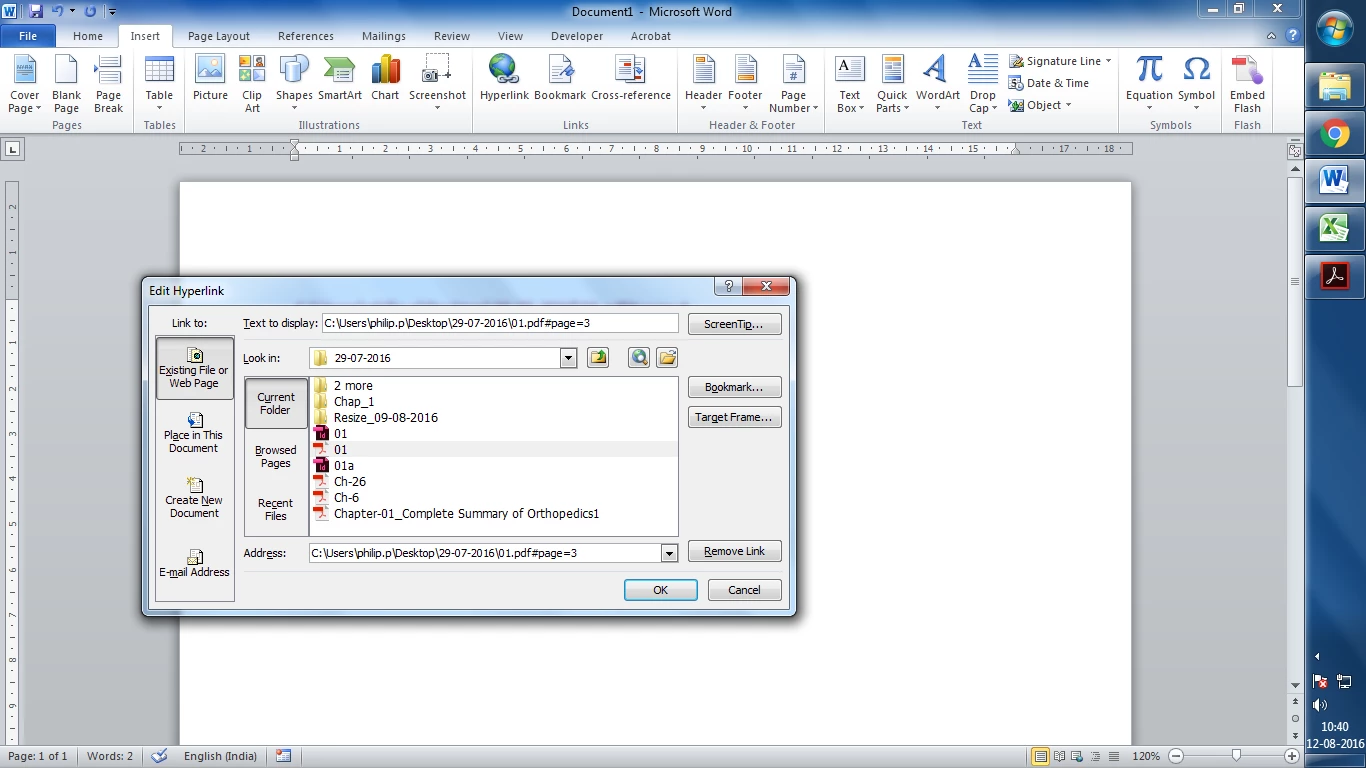
Task: Switch to the Review tab
Action: pos(452,36)
